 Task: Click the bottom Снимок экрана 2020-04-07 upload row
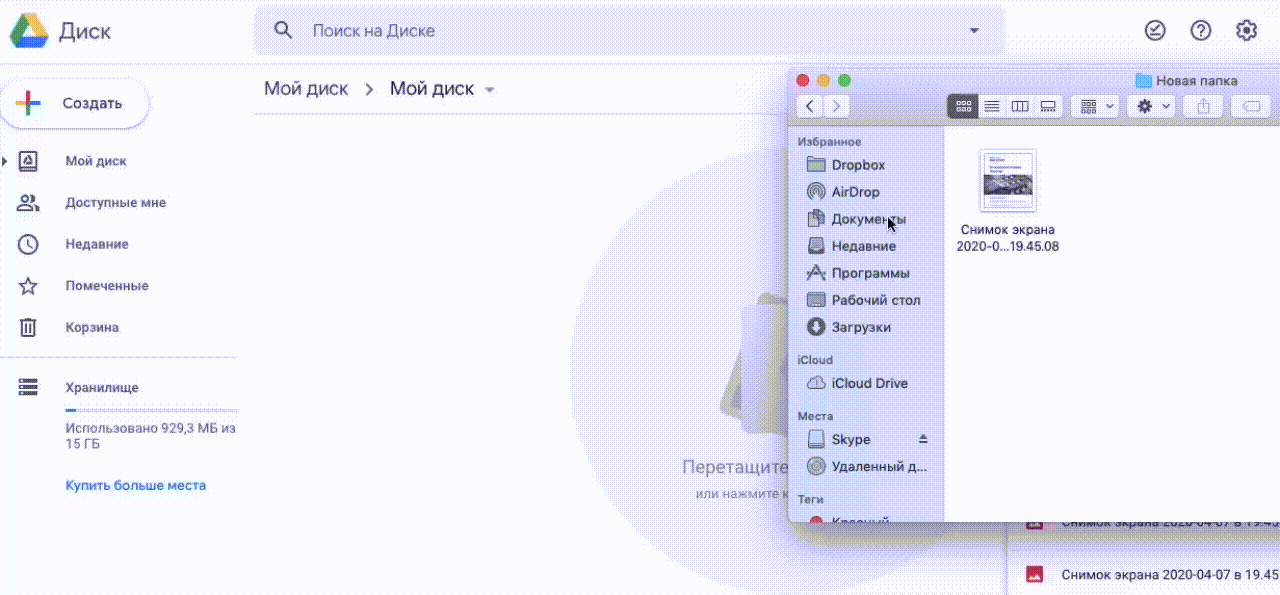(x=1143, y=574)
